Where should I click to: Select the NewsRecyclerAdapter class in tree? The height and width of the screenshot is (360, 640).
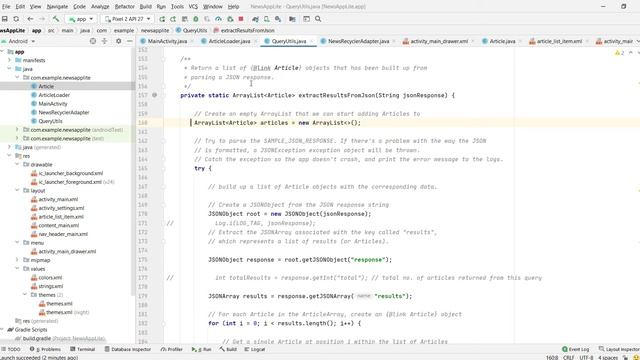point(64,112)
